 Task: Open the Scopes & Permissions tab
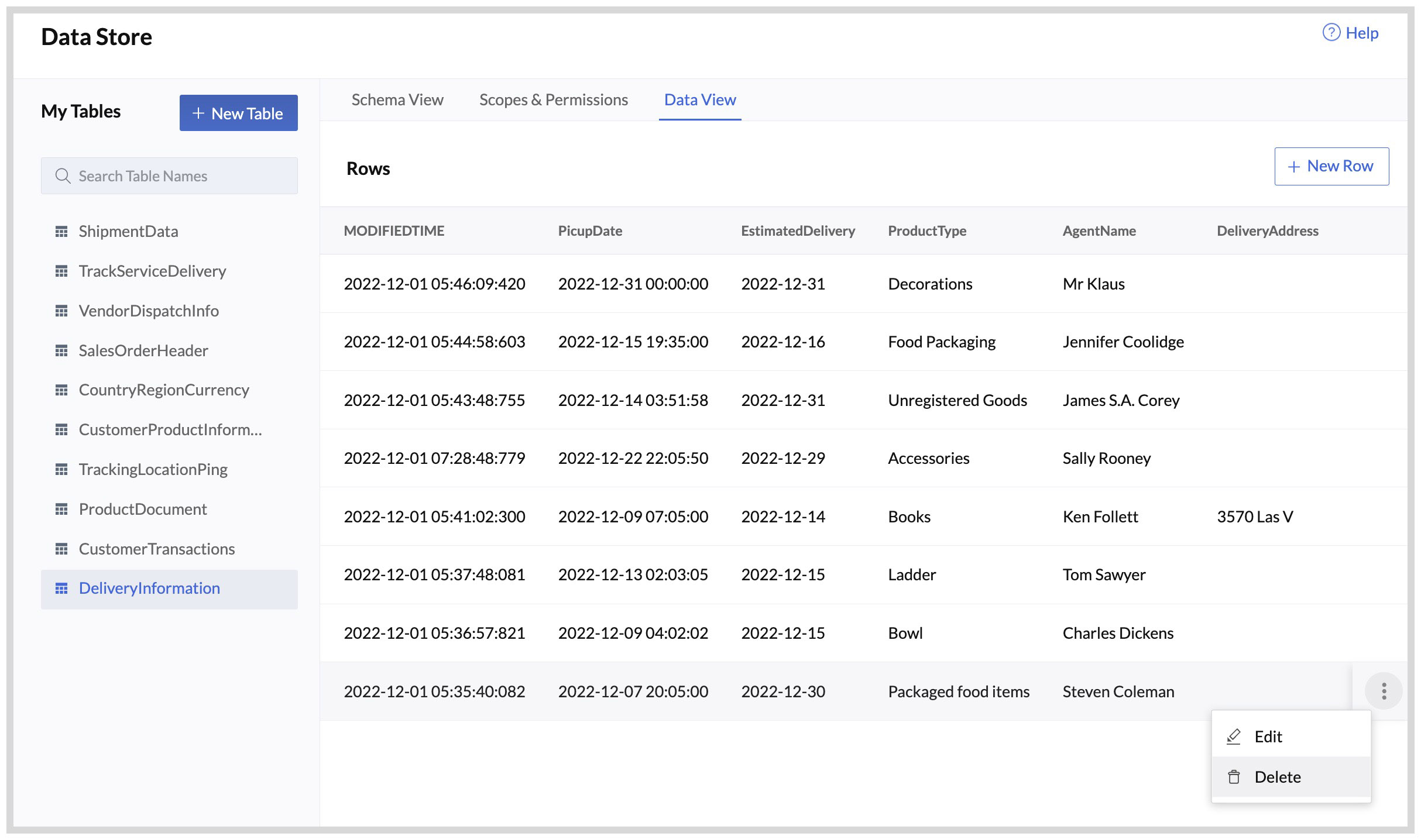(553, 99)
